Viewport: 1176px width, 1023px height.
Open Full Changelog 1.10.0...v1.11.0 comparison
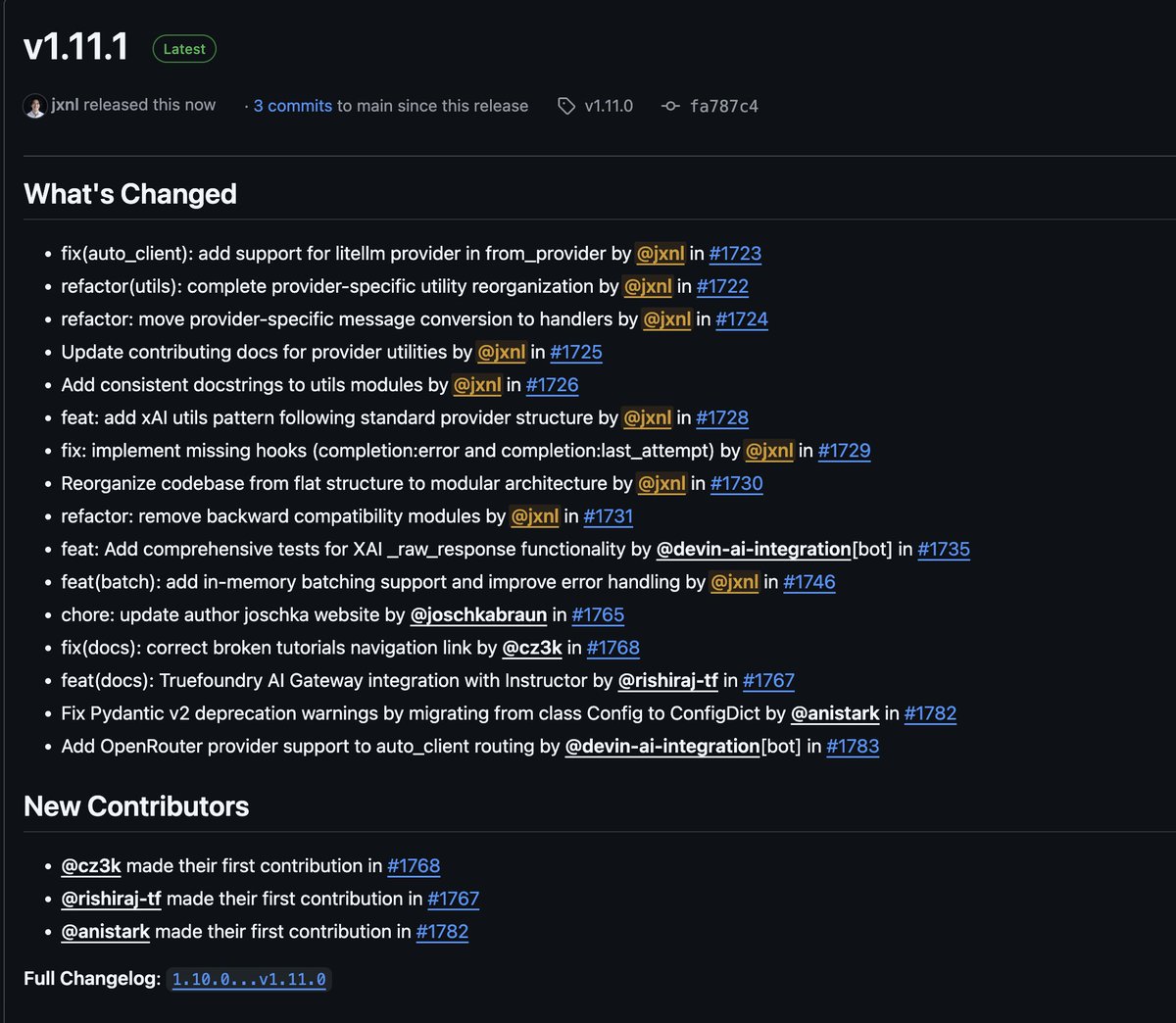point(249,979)
